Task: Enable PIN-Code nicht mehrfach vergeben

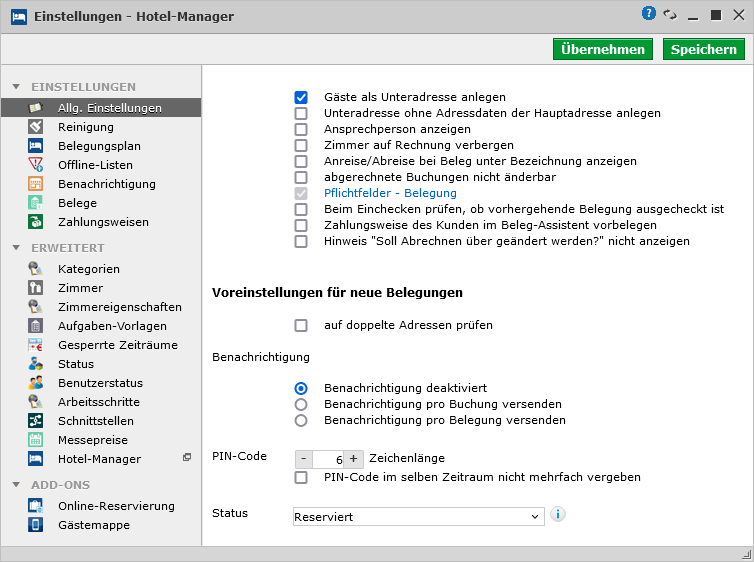Action: (301, 477)
